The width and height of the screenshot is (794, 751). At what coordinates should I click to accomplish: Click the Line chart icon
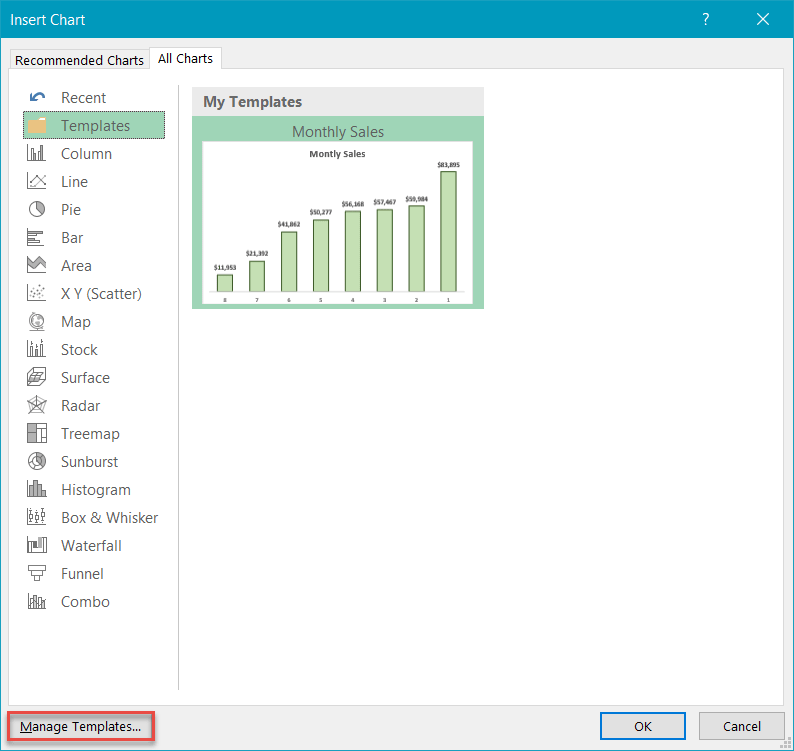(x=36, y=181)
